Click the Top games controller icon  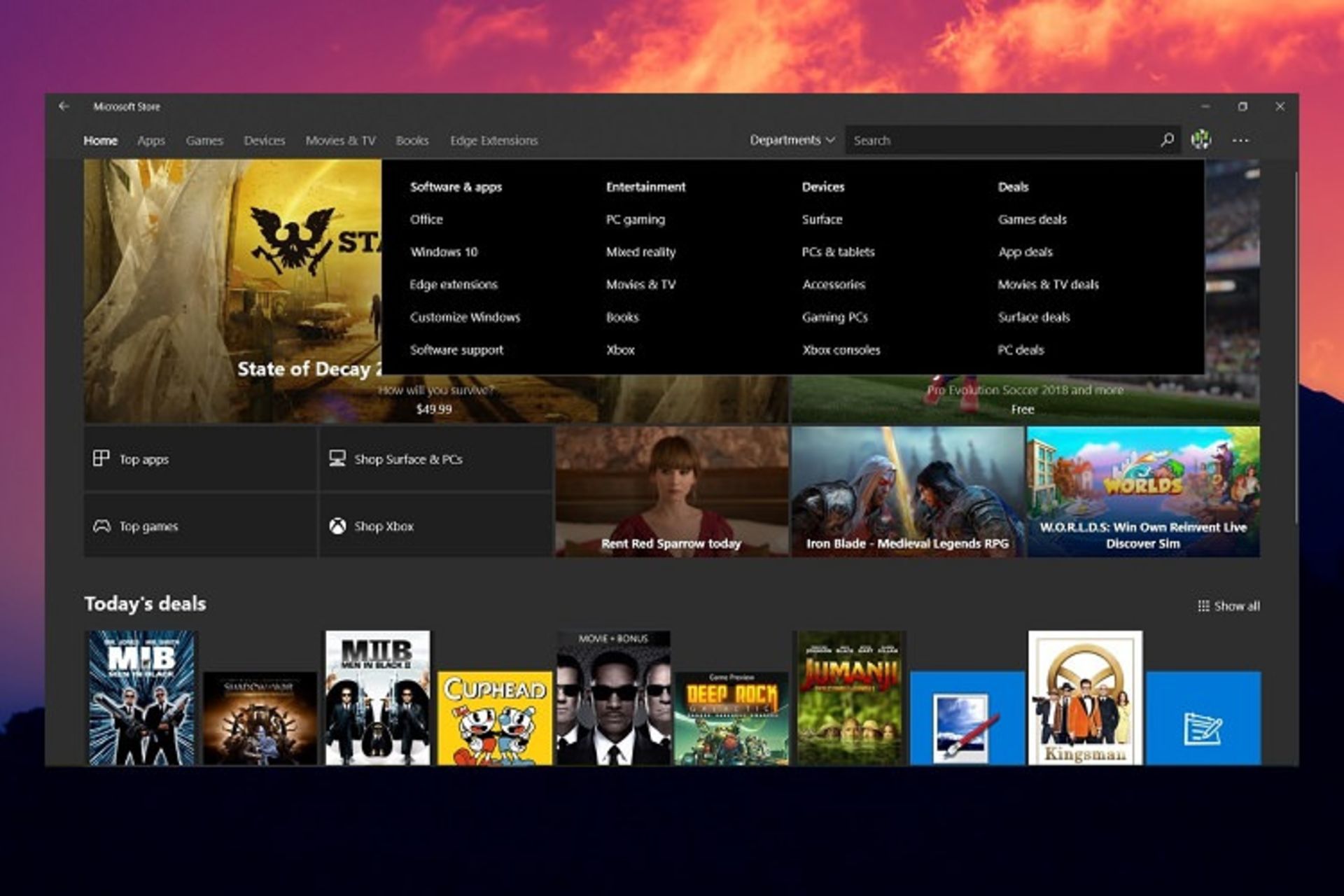coord(101,526)
